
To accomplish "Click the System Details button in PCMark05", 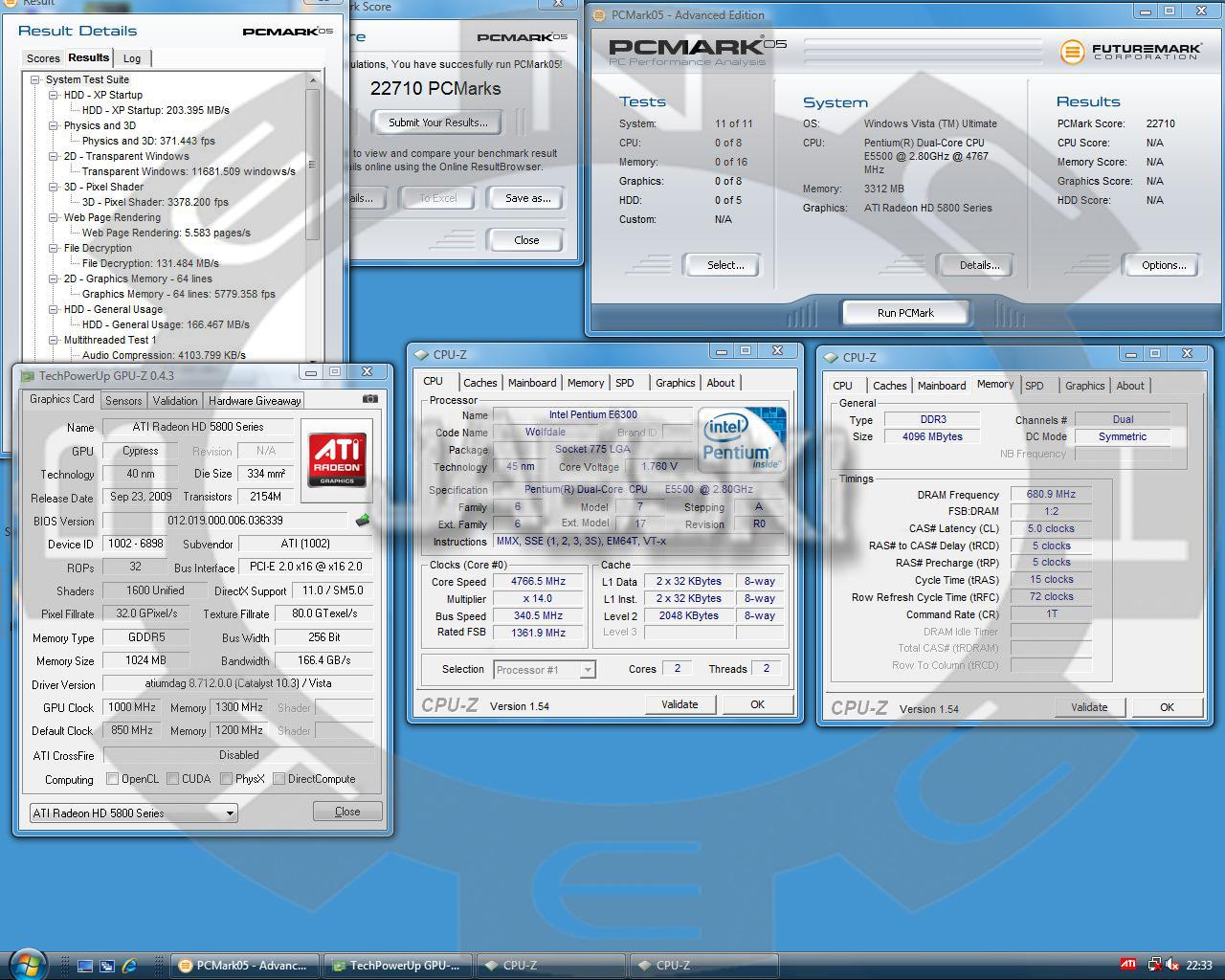I will (979, 265).
